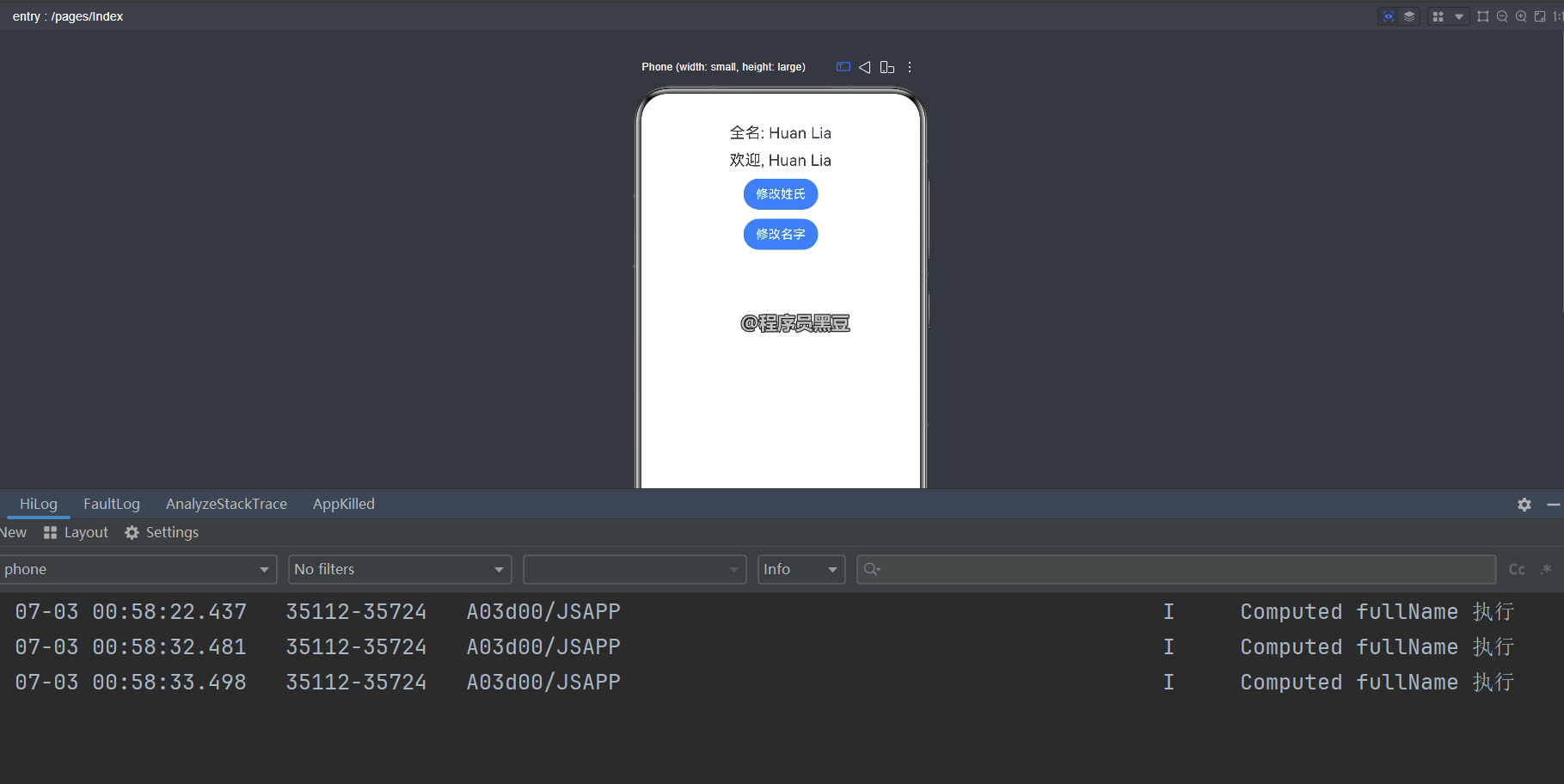Screen dimensions: 1564x784
Task: Toggle regex search option icon
Action: (x=1546, y=569)
